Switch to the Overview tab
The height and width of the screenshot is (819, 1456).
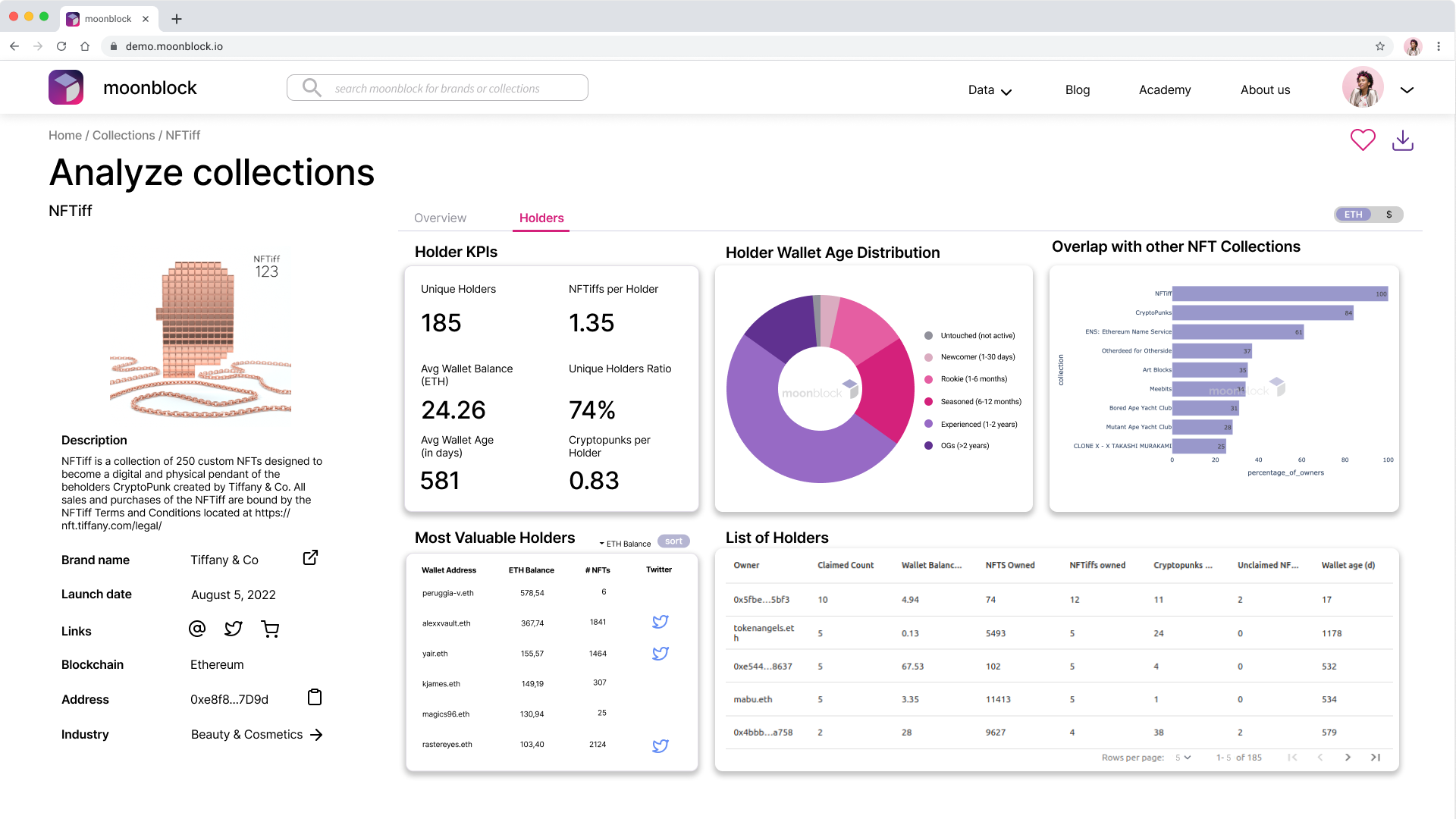[x=440, y=218]
